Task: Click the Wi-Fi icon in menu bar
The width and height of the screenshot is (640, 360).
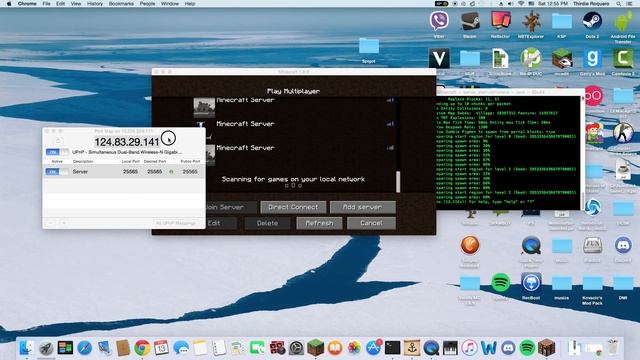Action: 521,4
